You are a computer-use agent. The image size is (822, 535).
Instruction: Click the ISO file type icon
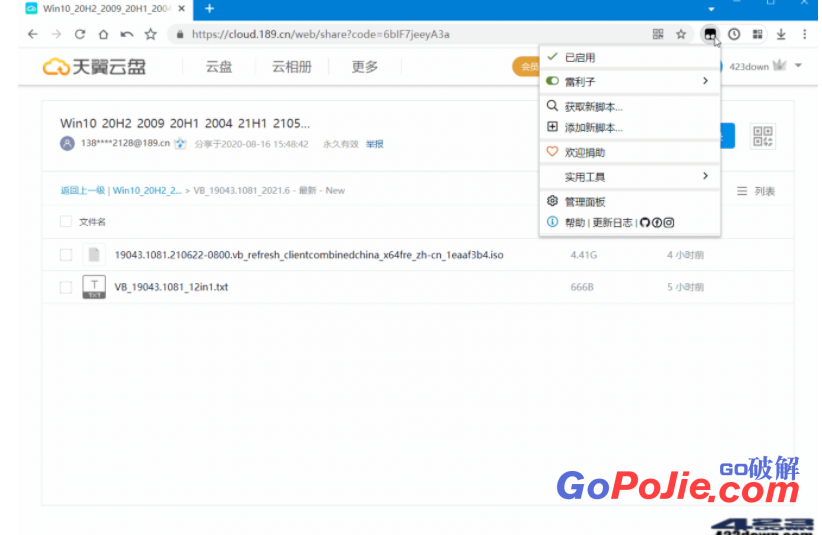[x=94, y=255]
